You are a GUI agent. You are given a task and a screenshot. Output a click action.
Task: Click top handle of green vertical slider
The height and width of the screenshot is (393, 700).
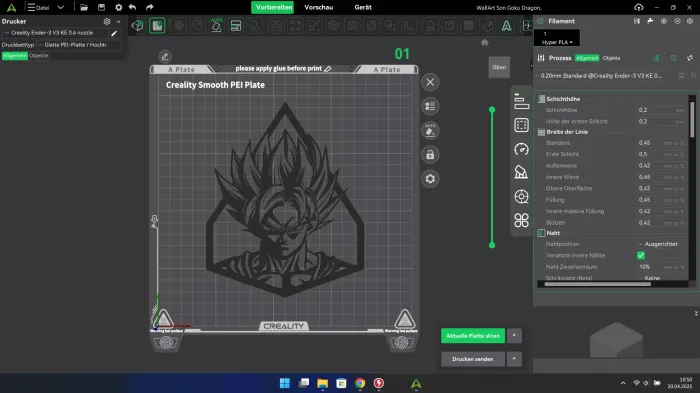click(492, 110)
